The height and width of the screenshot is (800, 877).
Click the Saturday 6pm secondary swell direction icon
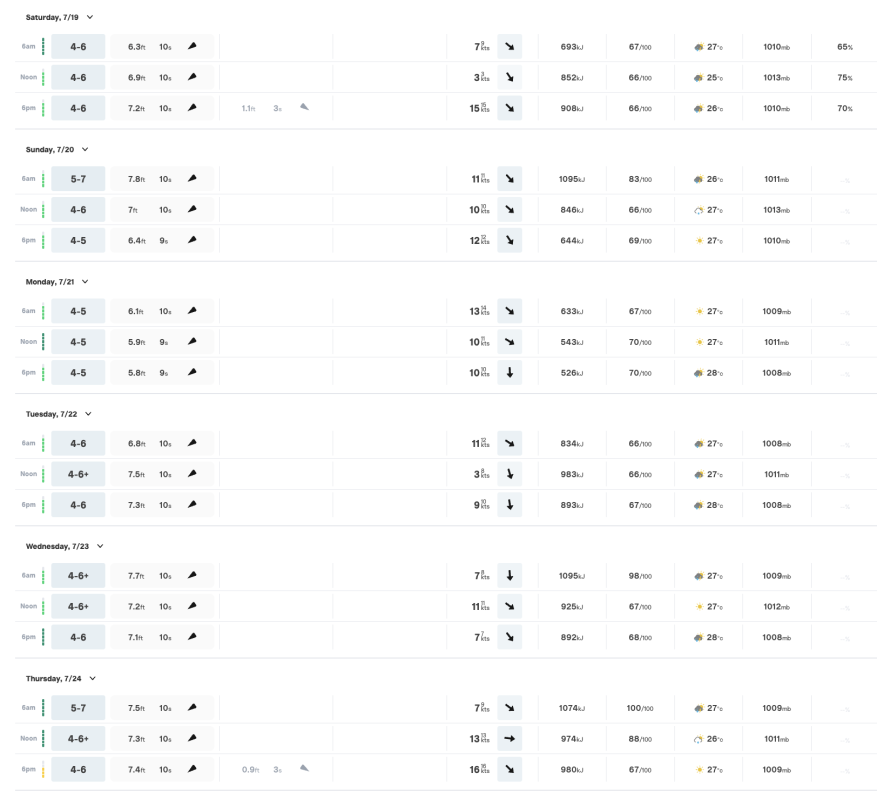pos(304,107)
